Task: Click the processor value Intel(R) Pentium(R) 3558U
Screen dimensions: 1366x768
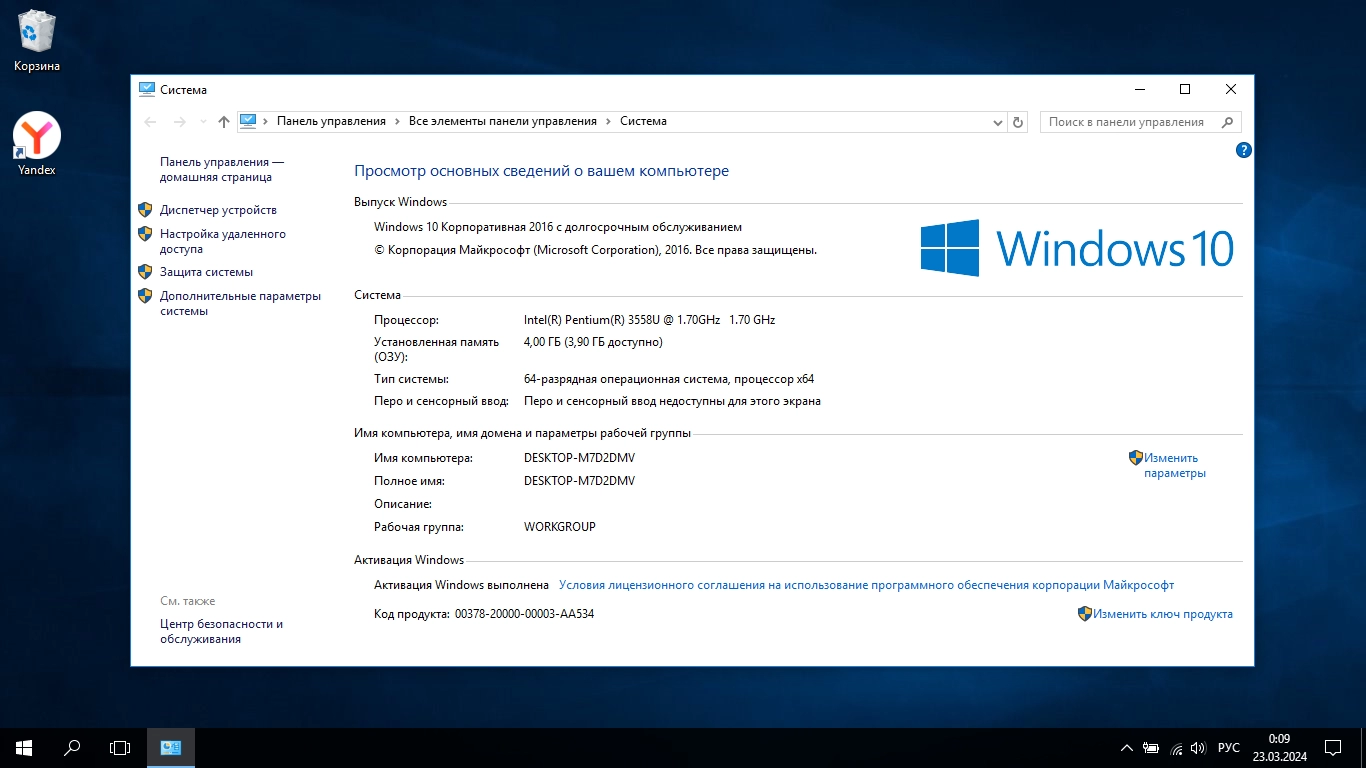Action: click(649, 320)
